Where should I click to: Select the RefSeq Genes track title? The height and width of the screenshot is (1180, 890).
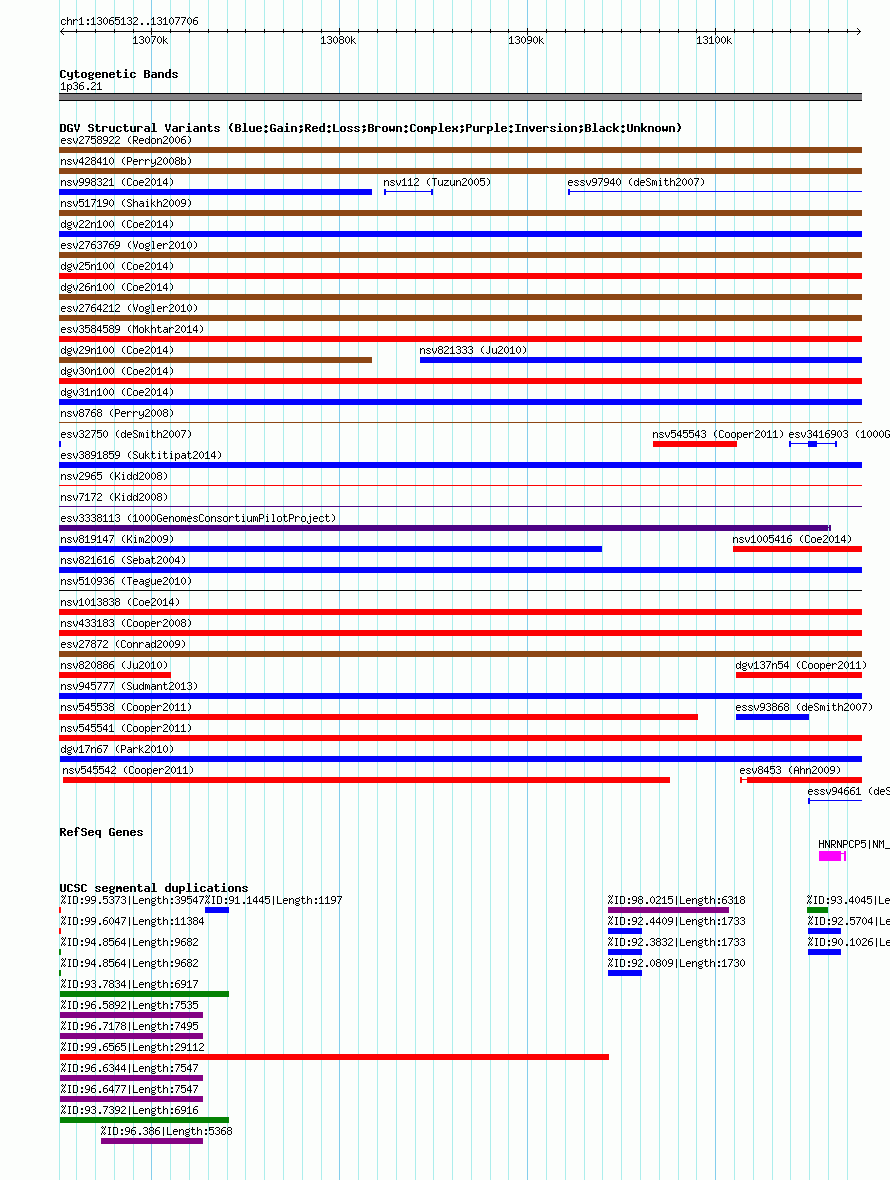pos(102,832)
